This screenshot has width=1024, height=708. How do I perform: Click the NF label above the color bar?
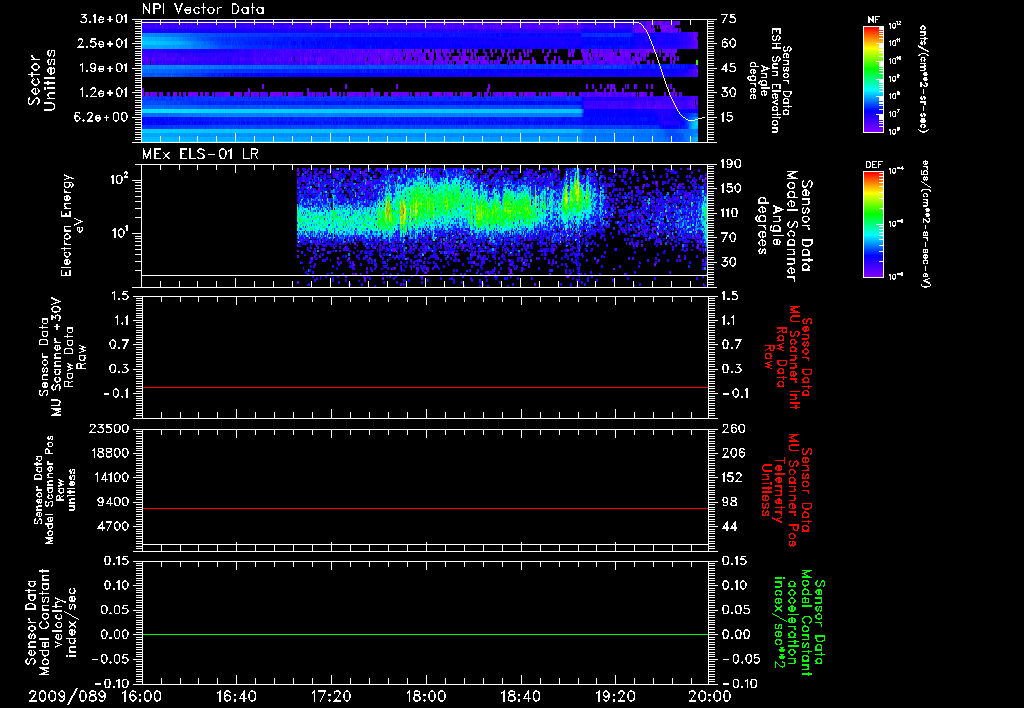pyautogui.click(x=873, y=20)
